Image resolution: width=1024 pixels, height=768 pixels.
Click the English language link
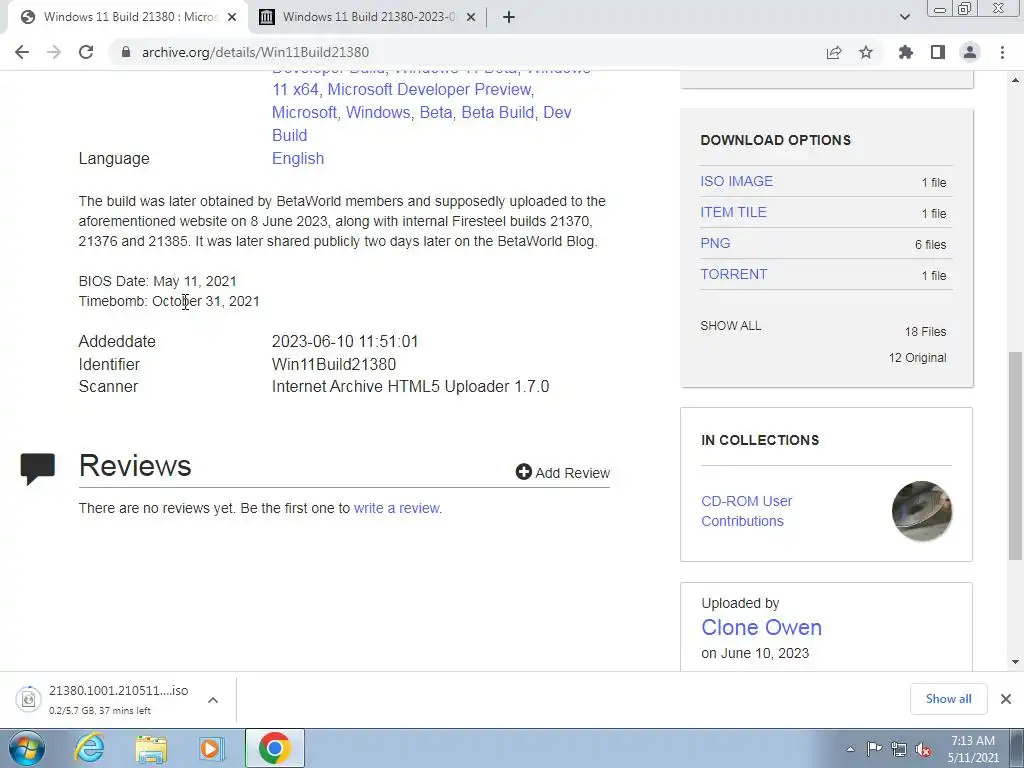(298, 159)
